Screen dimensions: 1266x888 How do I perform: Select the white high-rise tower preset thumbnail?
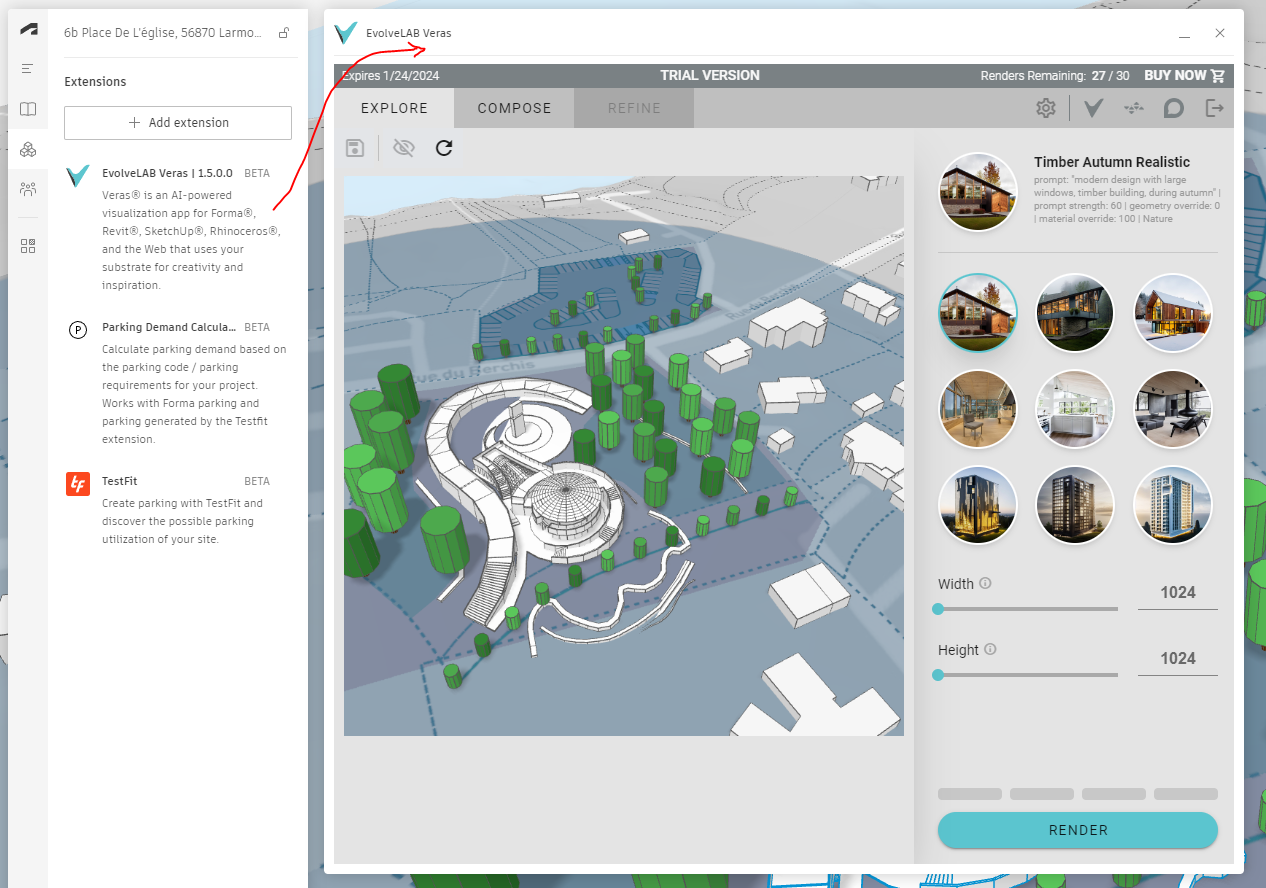[1173, 505]
